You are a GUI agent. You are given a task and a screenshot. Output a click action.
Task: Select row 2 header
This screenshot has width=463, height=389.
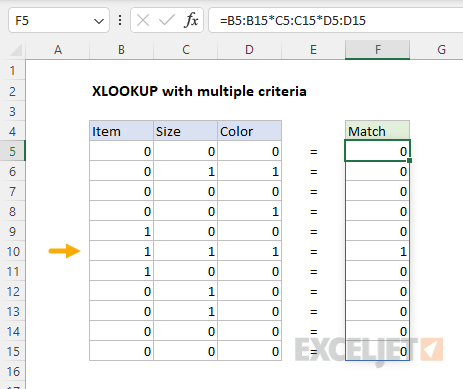point(13,91)
